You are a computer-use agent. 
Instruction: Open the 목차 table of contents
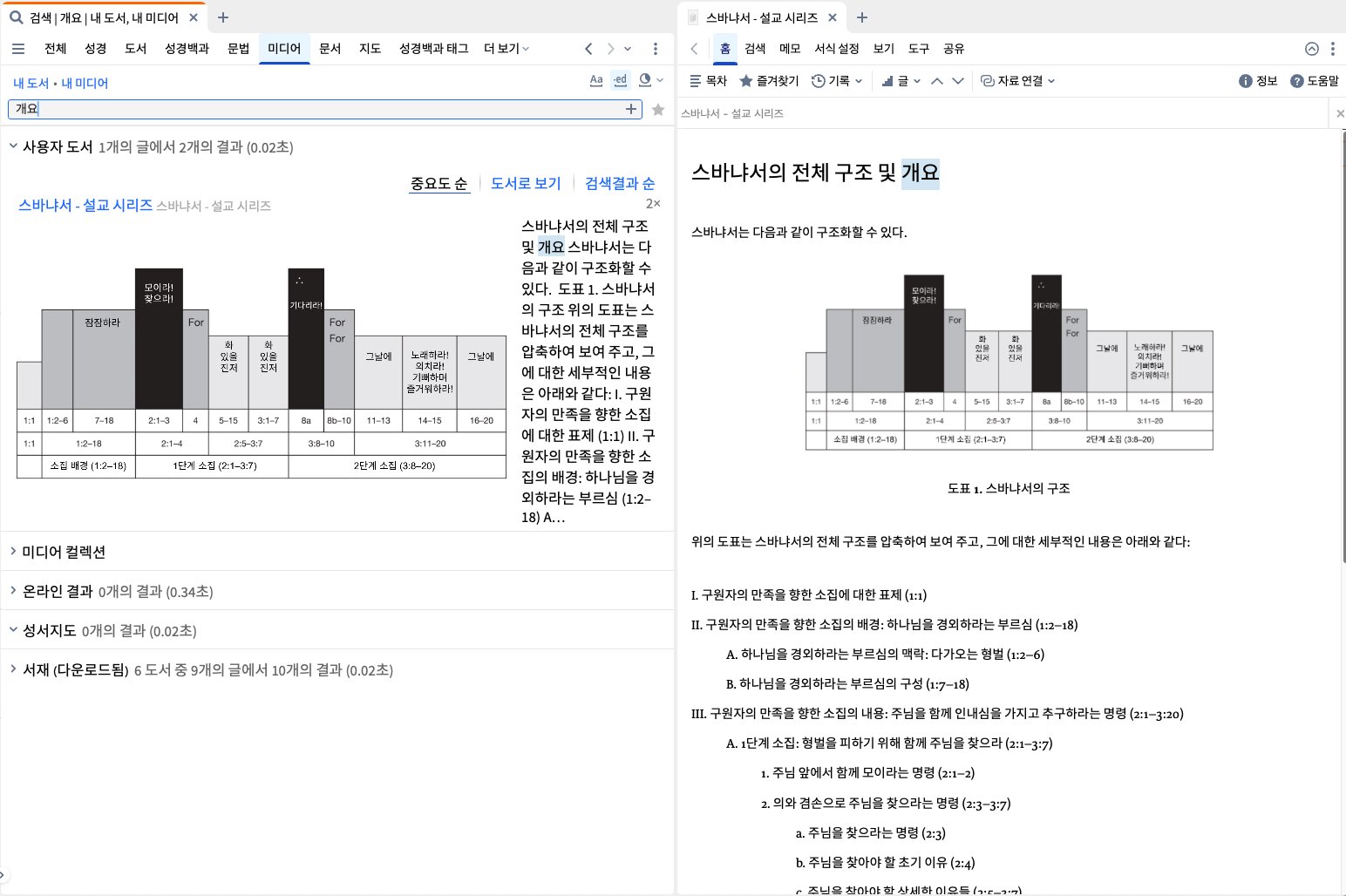pos(708,80)
